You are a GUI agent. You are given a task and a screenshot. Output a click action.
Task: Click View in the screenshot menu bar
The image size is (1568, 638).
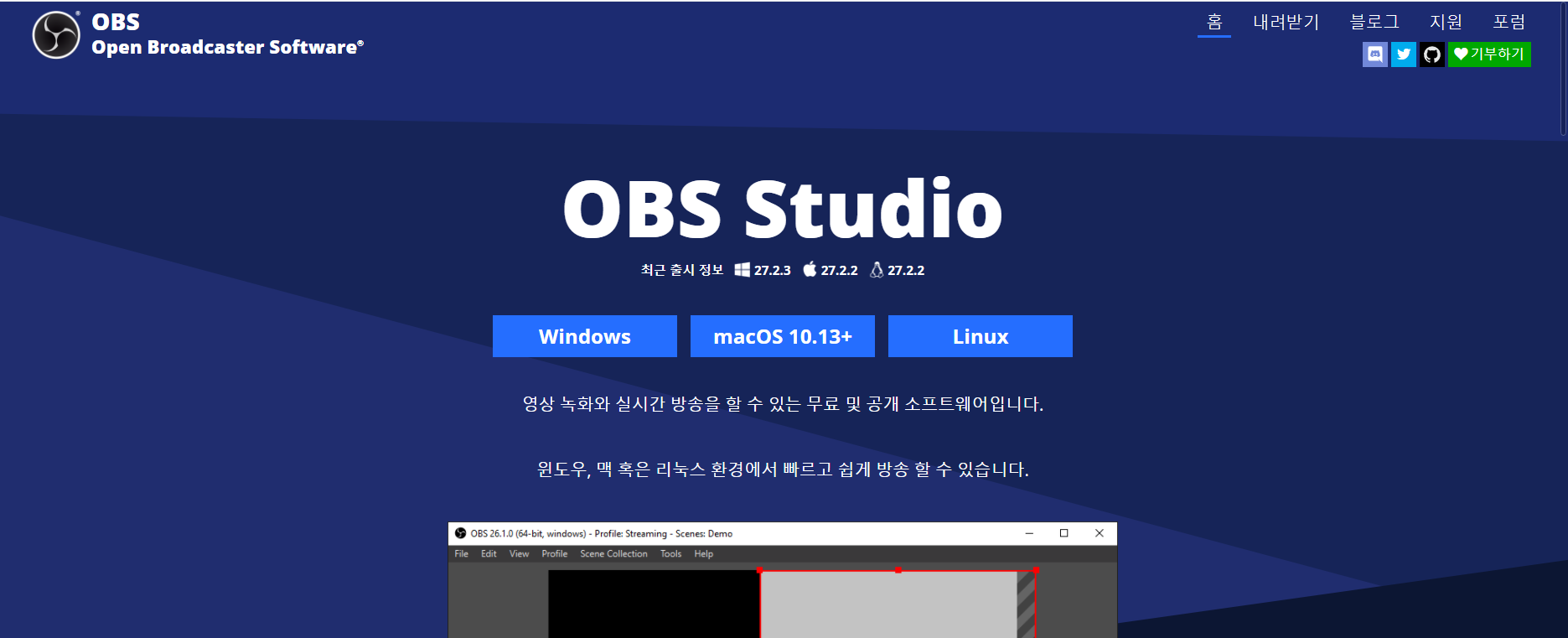[x=519, y=553]
